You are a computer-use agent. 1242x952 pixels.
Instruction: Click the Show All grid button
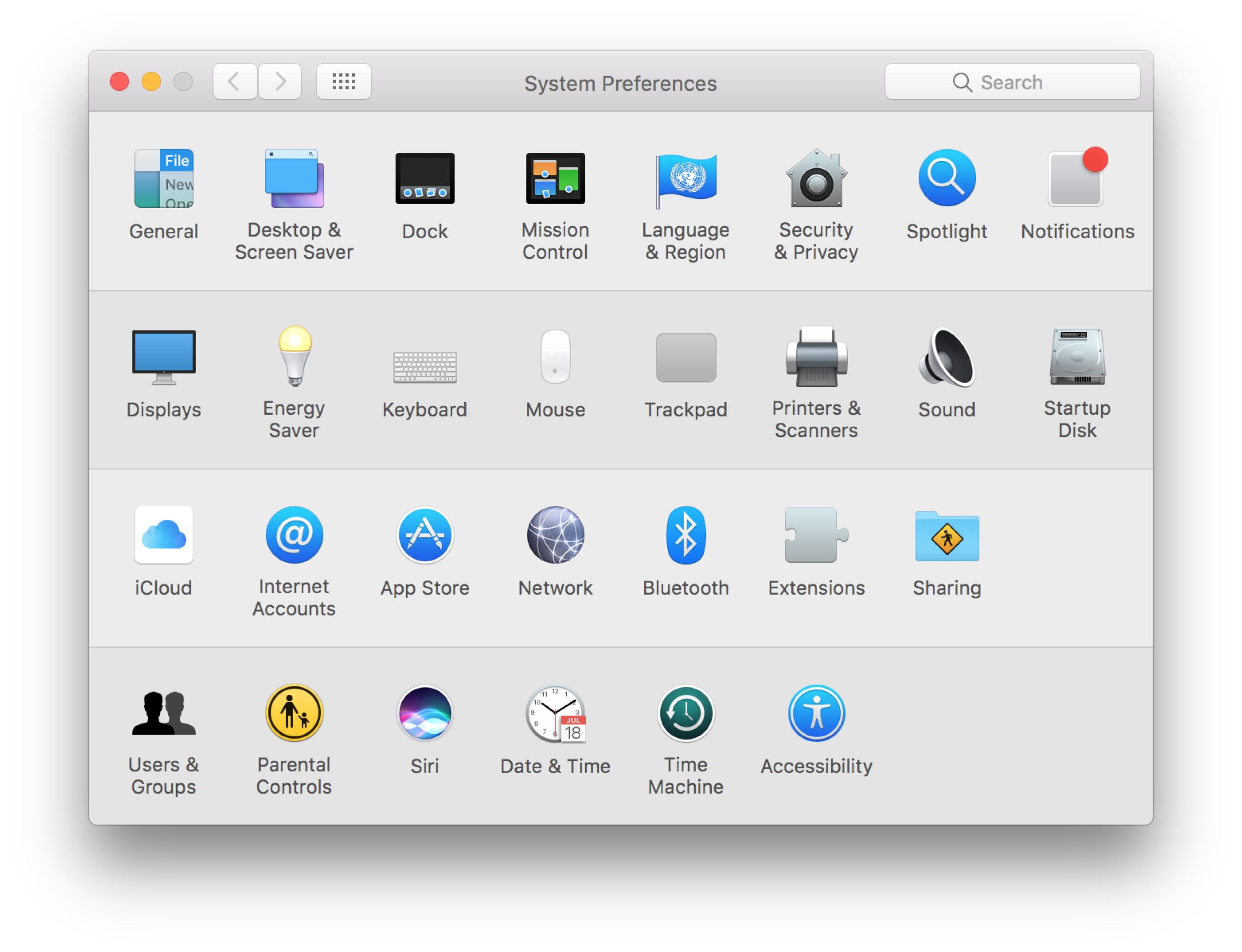(343, 81)
